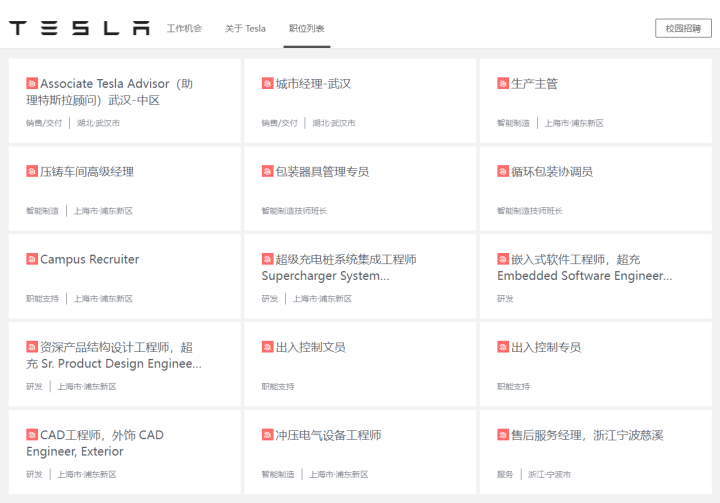Click urgent icon beside Campus Recruiter
Viewport: 720px width, 503px height.
(x=32, y=259)
